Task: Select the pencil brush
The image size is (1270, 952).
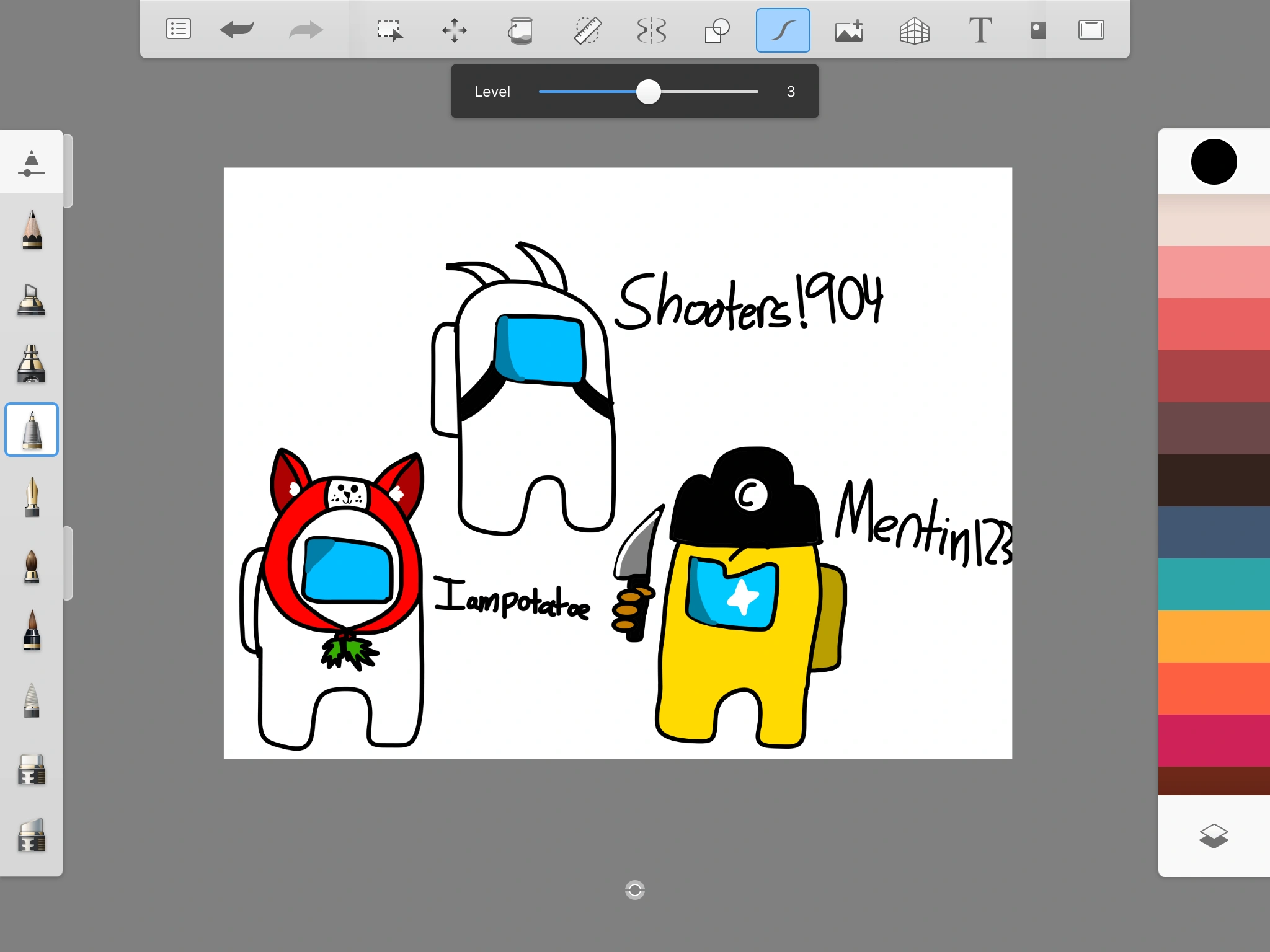Action: (x=32, y=229)
